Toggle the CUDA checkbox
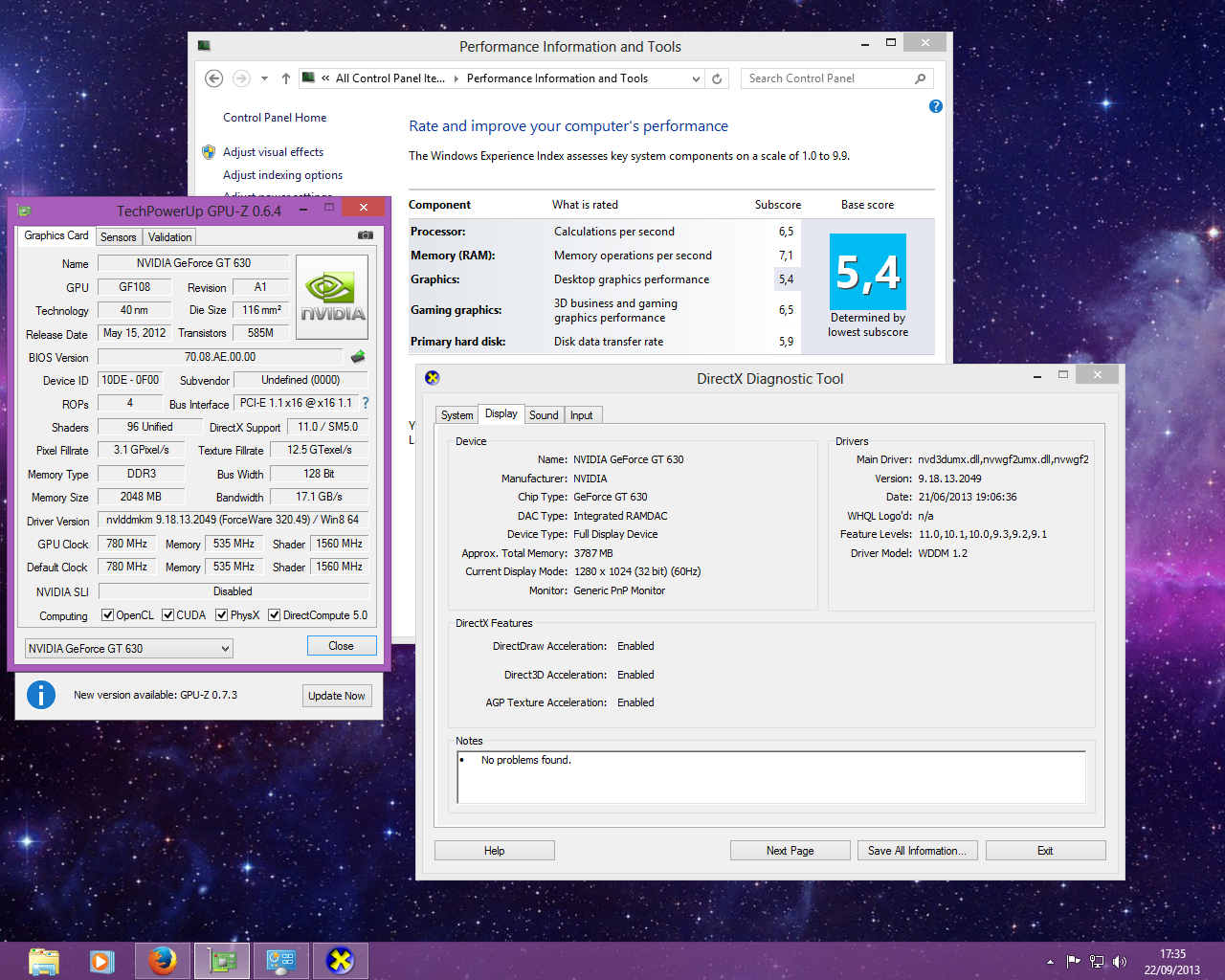 coord(168,615)
